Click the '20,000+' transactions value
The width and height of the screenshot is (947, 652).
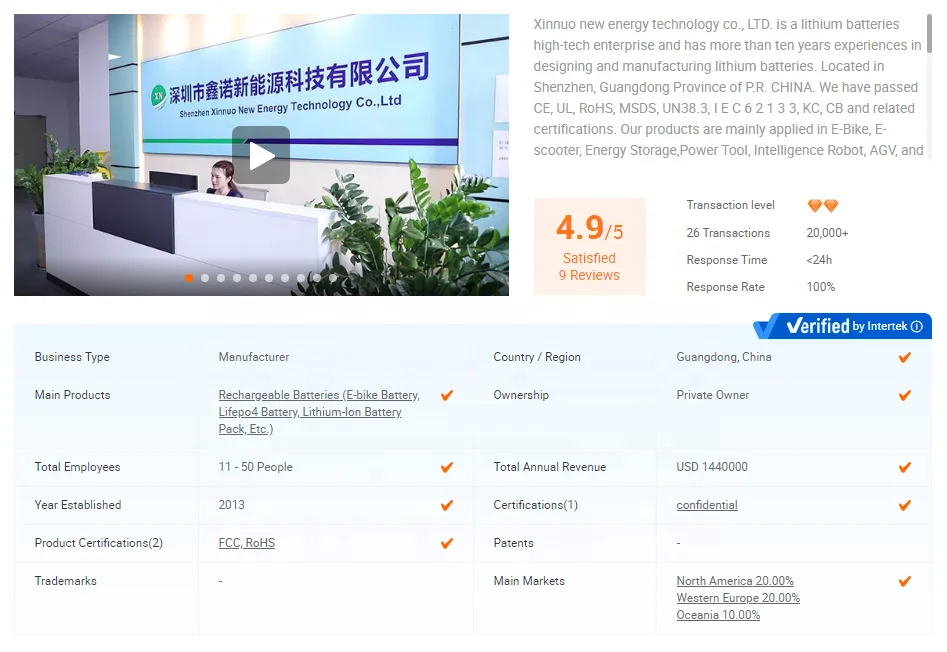(827, 233)
